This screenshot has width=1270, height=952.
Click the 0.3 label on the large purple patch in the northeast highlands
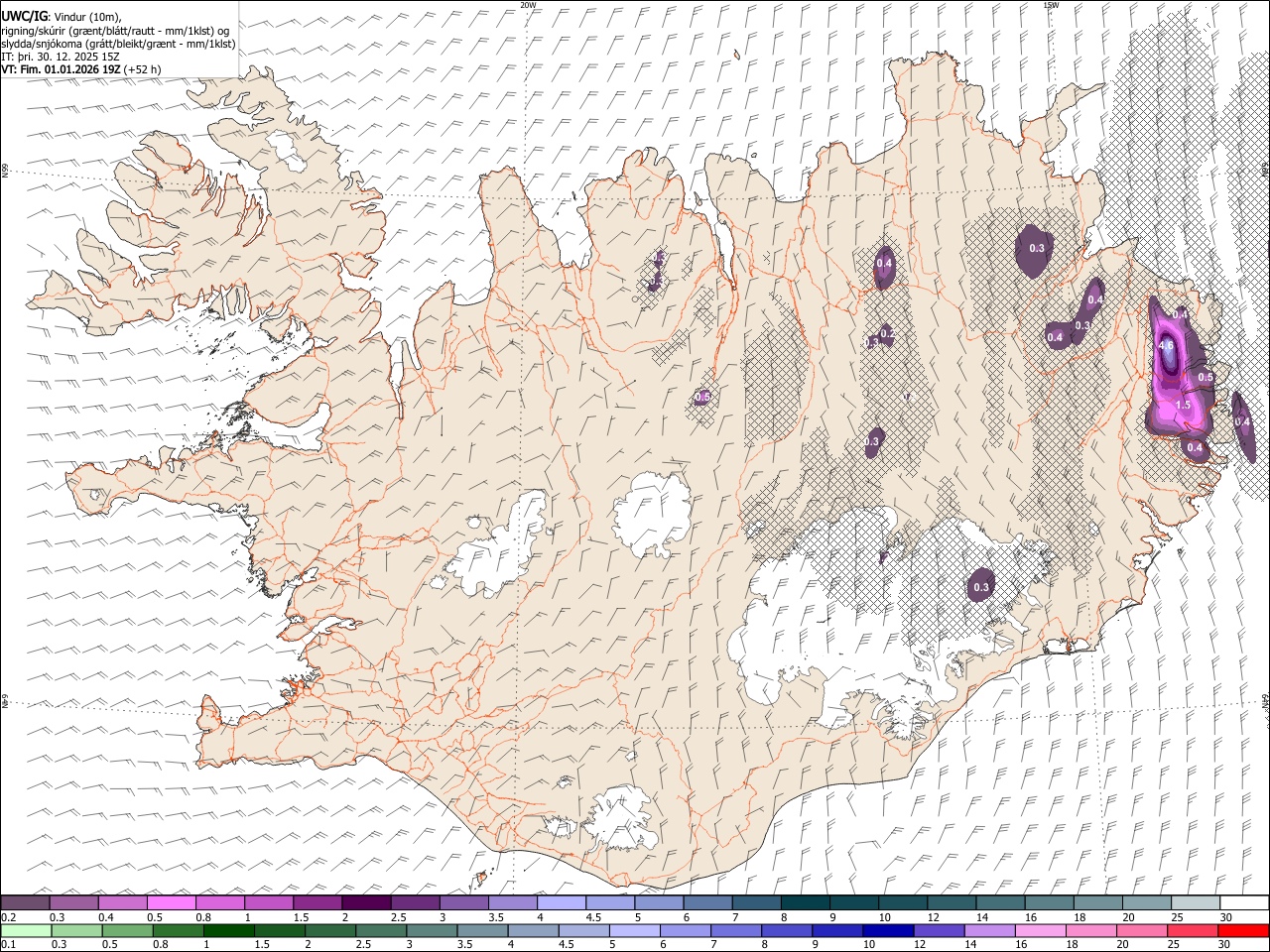click(1037, 248)
